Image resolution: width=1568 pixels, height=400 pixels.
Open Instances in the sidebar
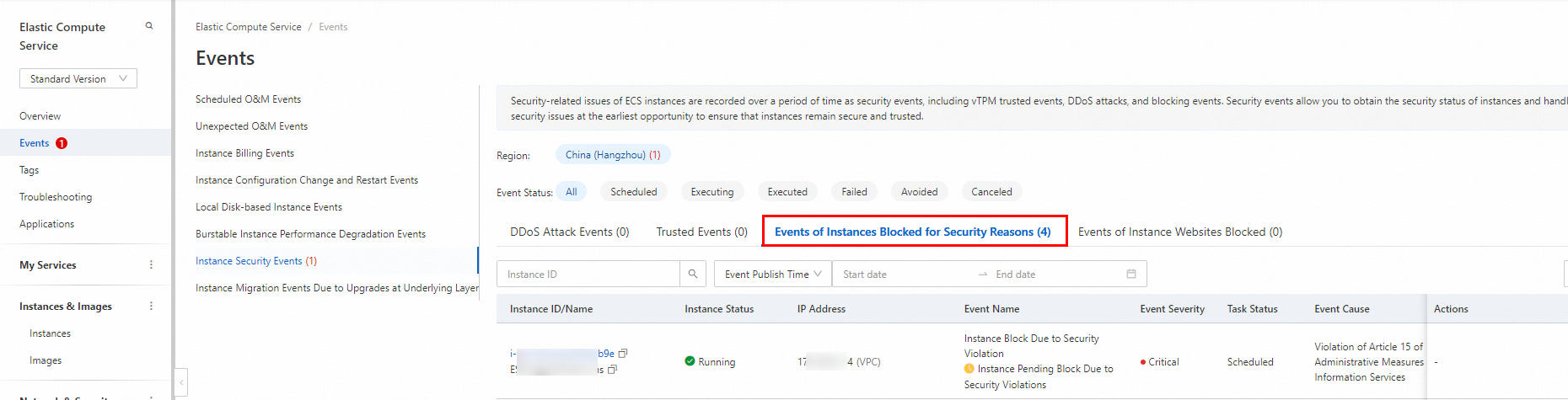pyautogui.click(x=51, y=333)
